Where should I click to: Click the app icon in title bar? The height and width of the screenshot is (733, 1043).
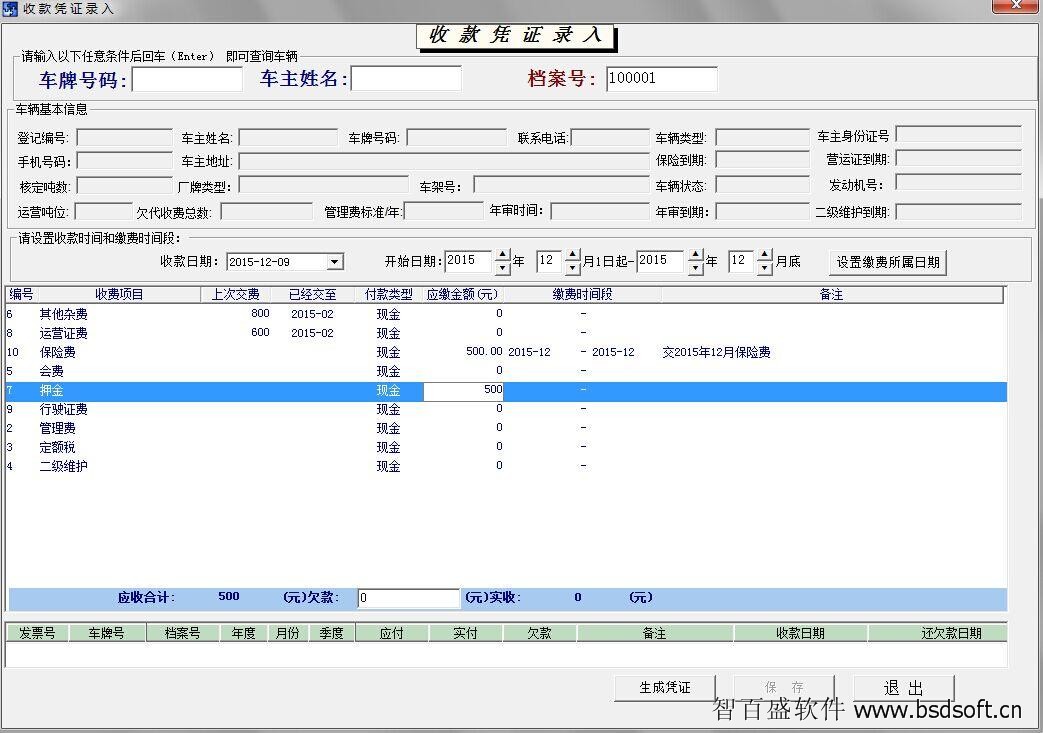coord(10,8)
